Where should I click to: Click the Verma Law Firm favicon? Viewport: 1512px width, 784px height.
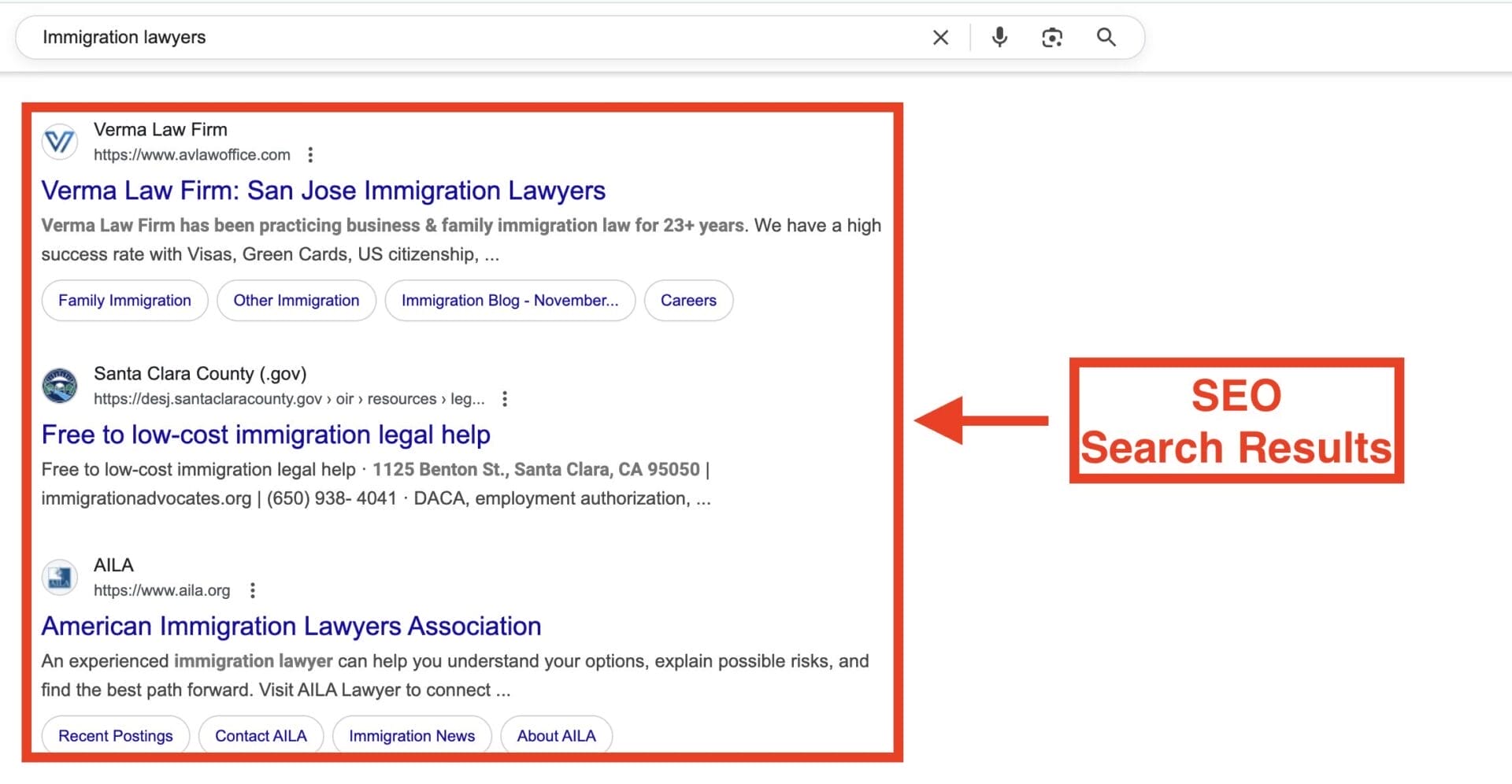coord(59,142)
